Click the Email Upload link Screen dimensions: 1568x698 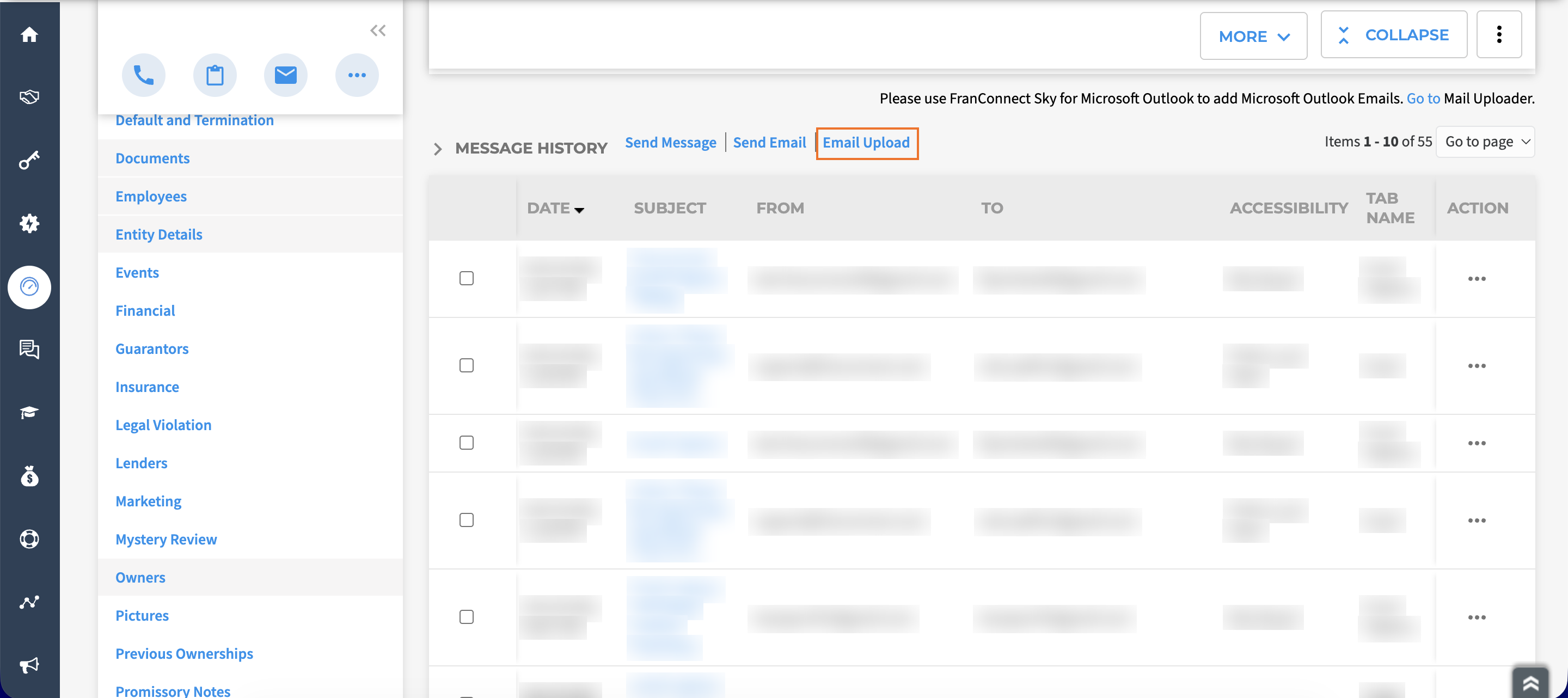point(866,143)
